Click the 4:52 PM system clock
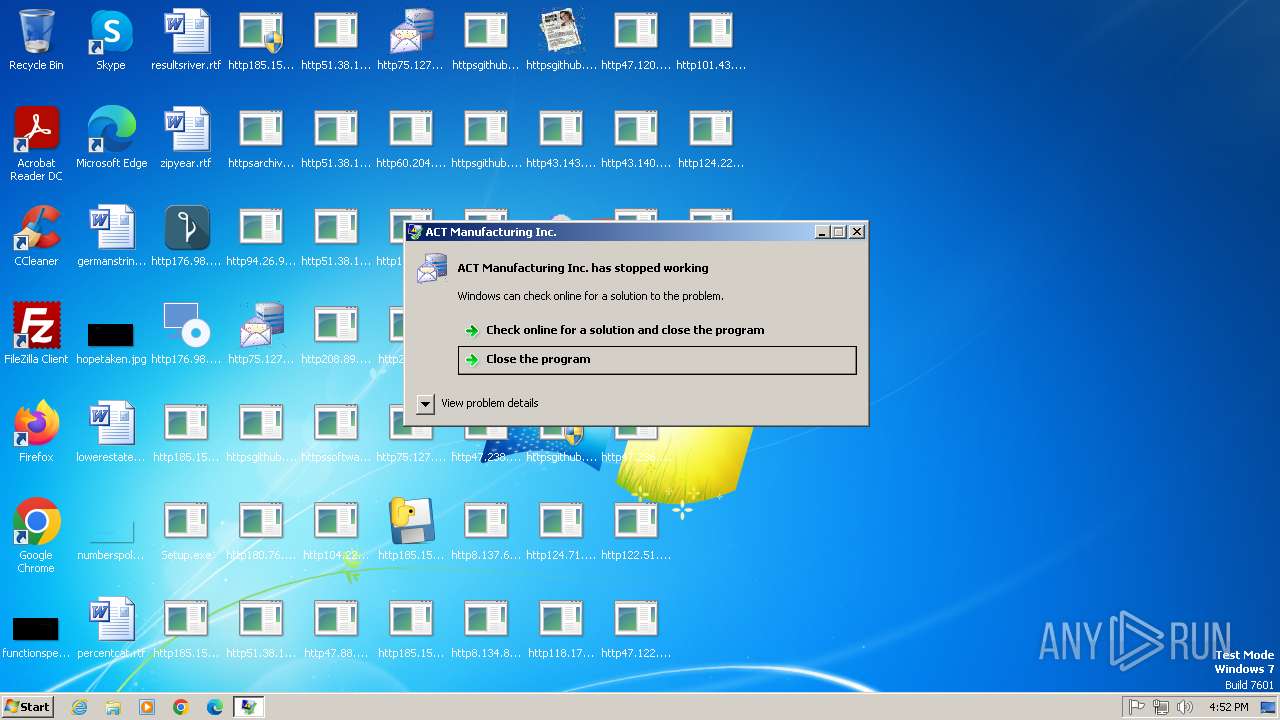The image size is (1280, 720). click(1228, 707)
